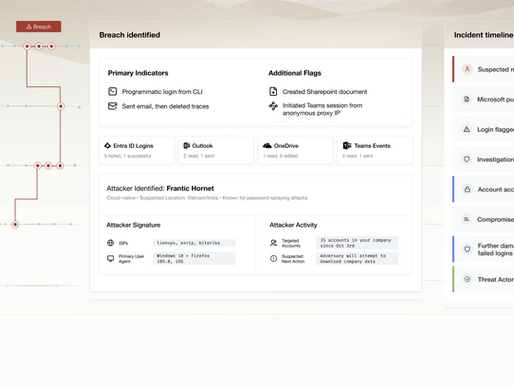Select the Login flagged timeline entry

[483, 129]
